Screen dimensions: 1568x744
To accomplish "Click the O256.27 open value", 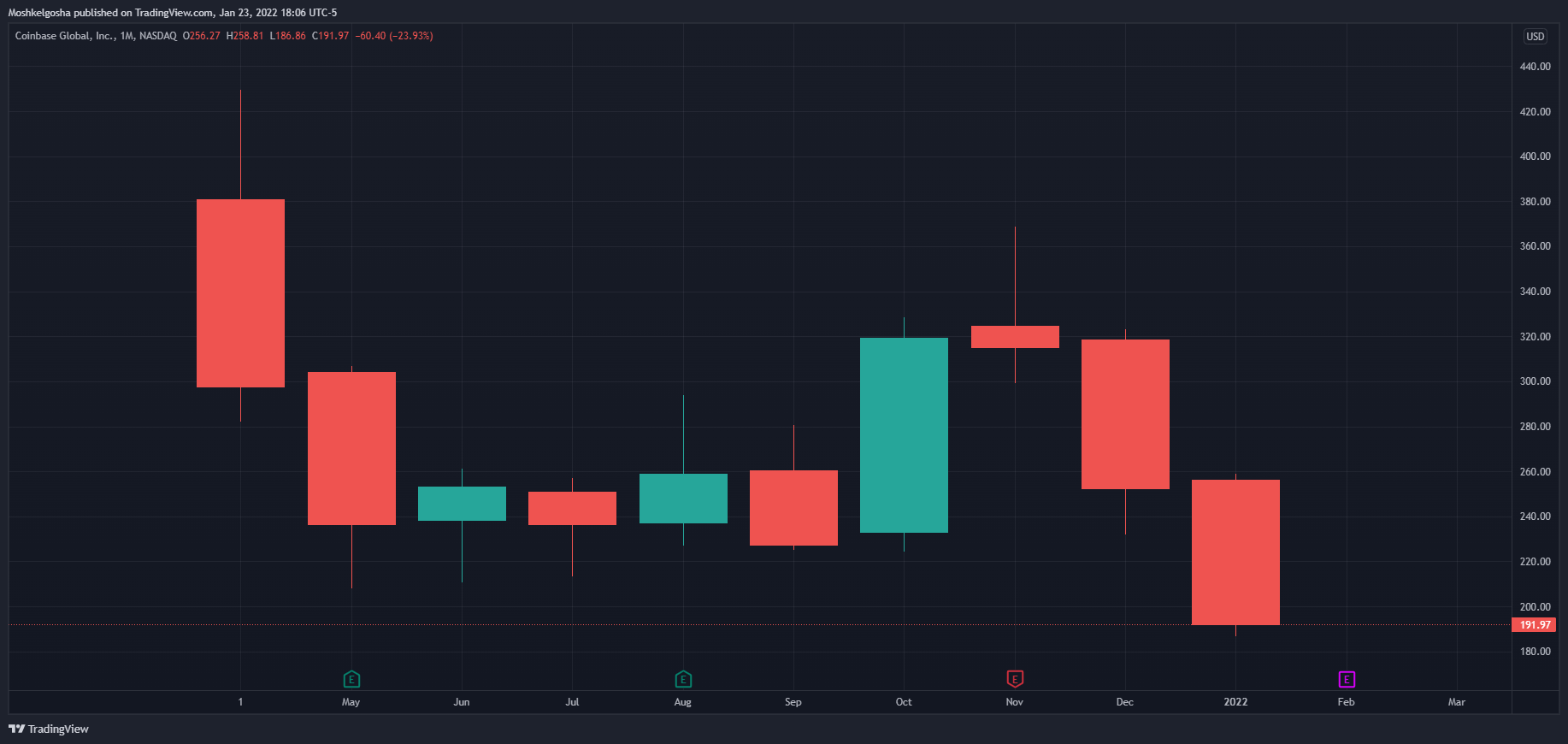I will coord(202,36).
